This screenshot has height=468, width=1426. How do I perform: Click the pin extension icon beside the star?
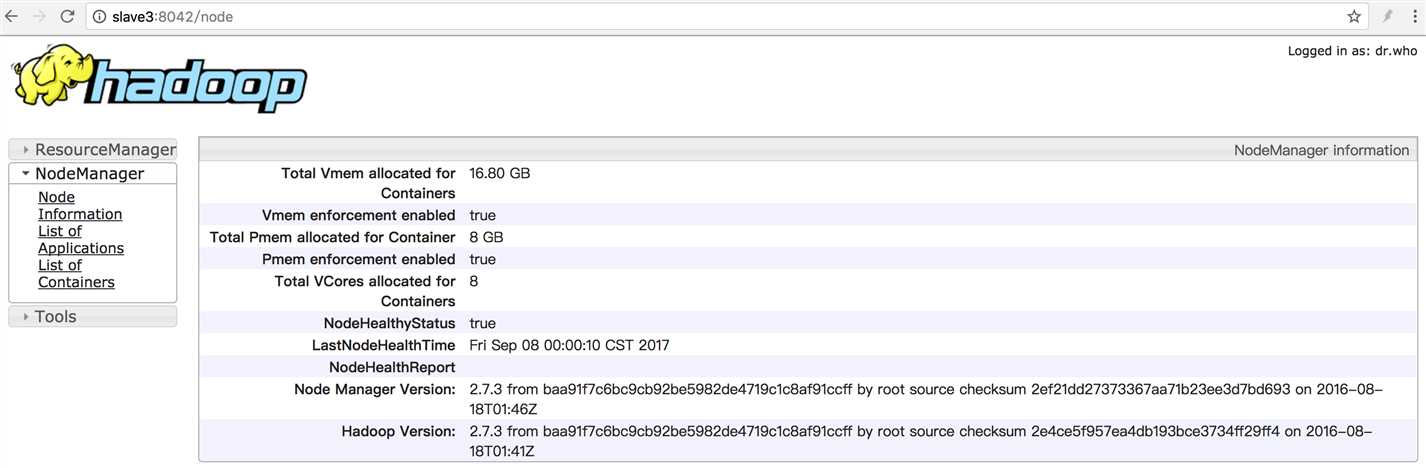(1387, 17)
